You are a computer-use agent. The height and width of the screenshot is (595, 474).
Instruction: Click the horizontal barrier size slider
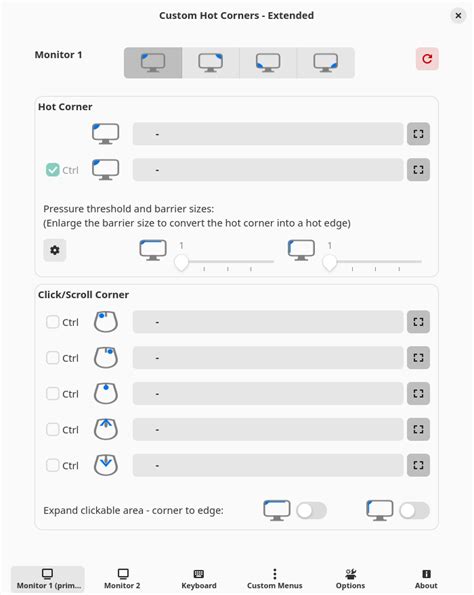coord(224,261)
